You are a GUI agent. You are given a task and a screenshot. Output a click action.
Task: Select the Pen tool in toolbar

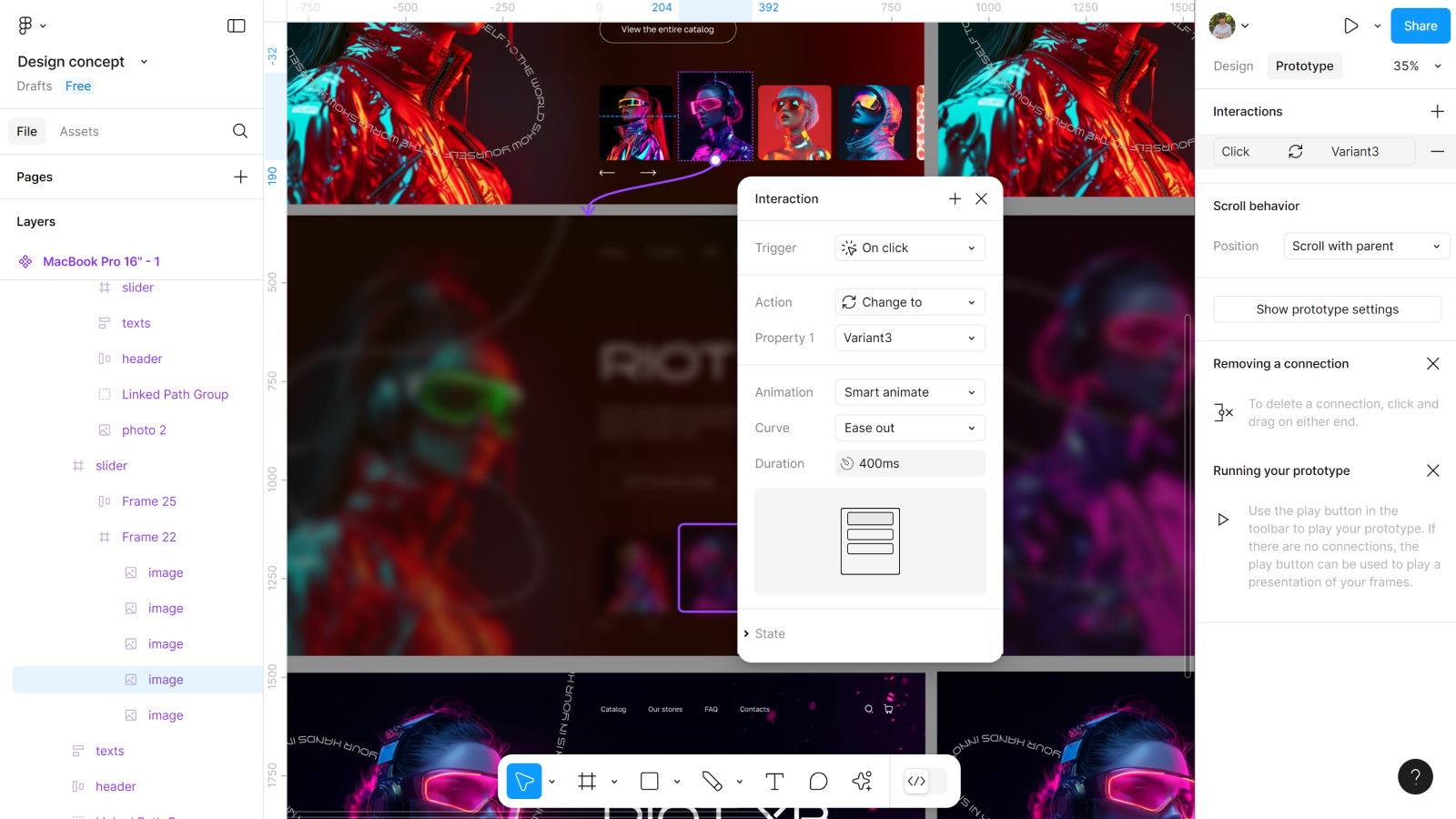tap(712, 782)
